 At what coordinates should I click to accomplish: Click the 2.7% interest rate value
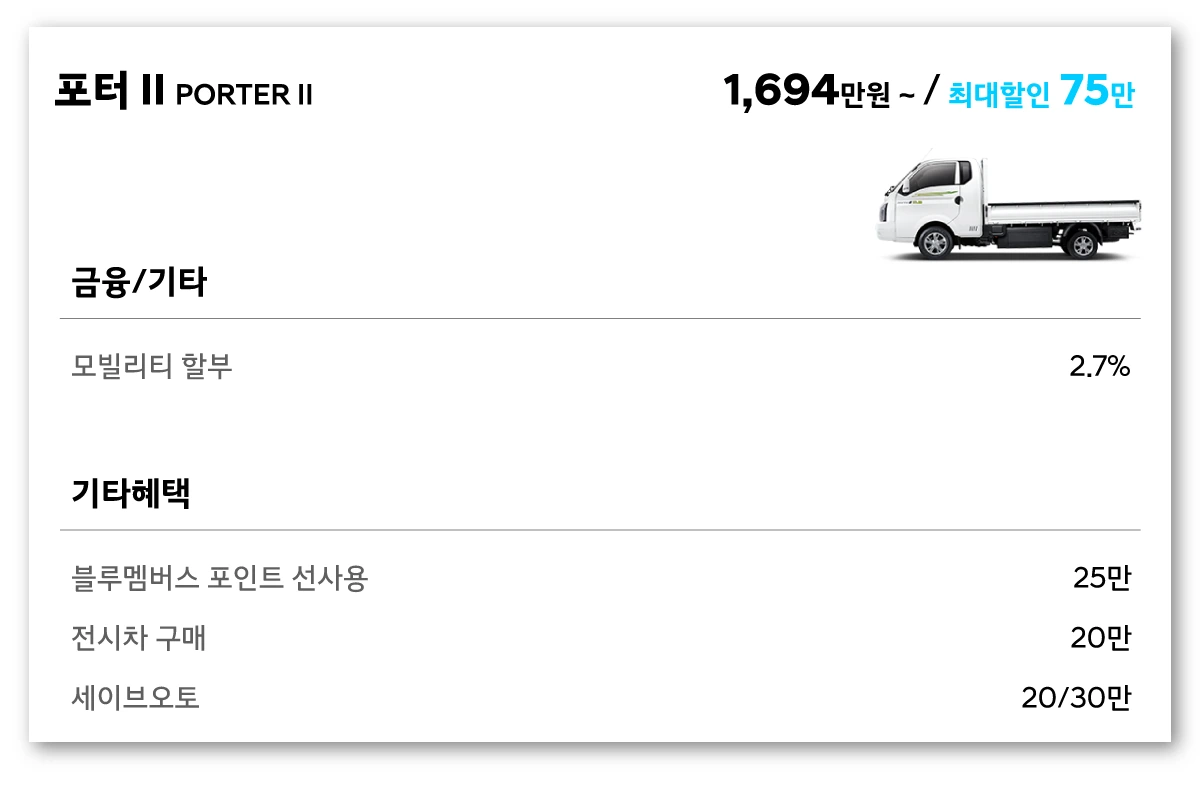[1099, 367]
